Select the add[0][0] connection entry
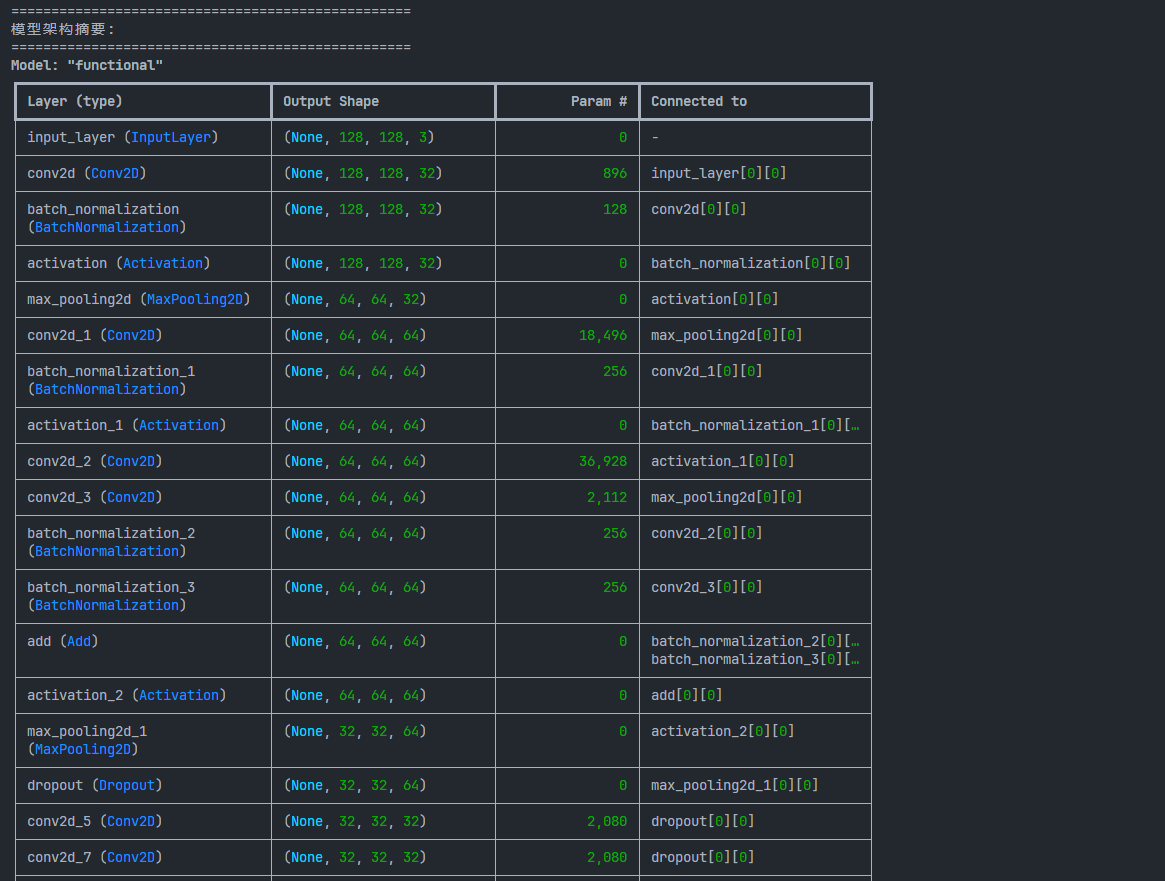Viewport: 1165px width, 881px height. click(x=686, y=696)
